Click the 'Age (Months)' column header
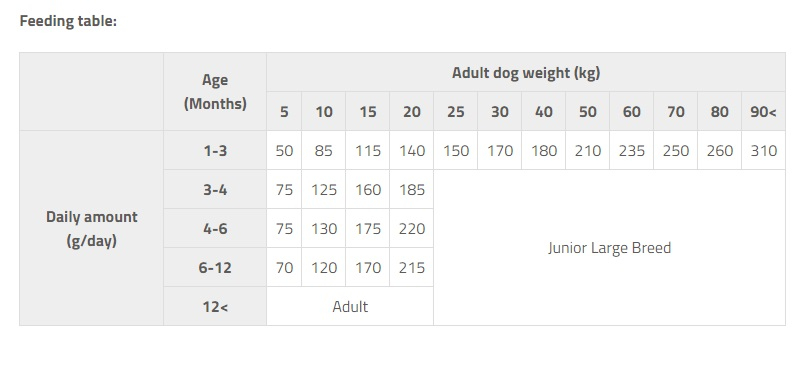This screenshot has width=812, height=366. point(215,92)
